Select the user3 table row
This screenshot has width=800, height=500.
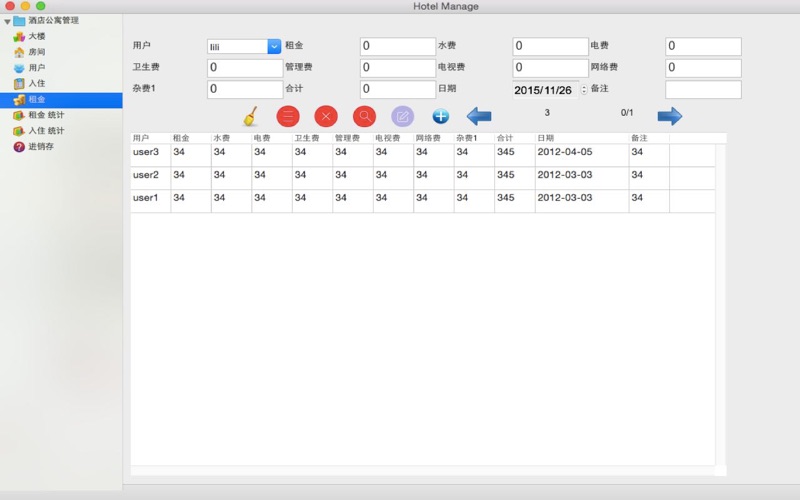pyautogui.click(x=400, y=155)
